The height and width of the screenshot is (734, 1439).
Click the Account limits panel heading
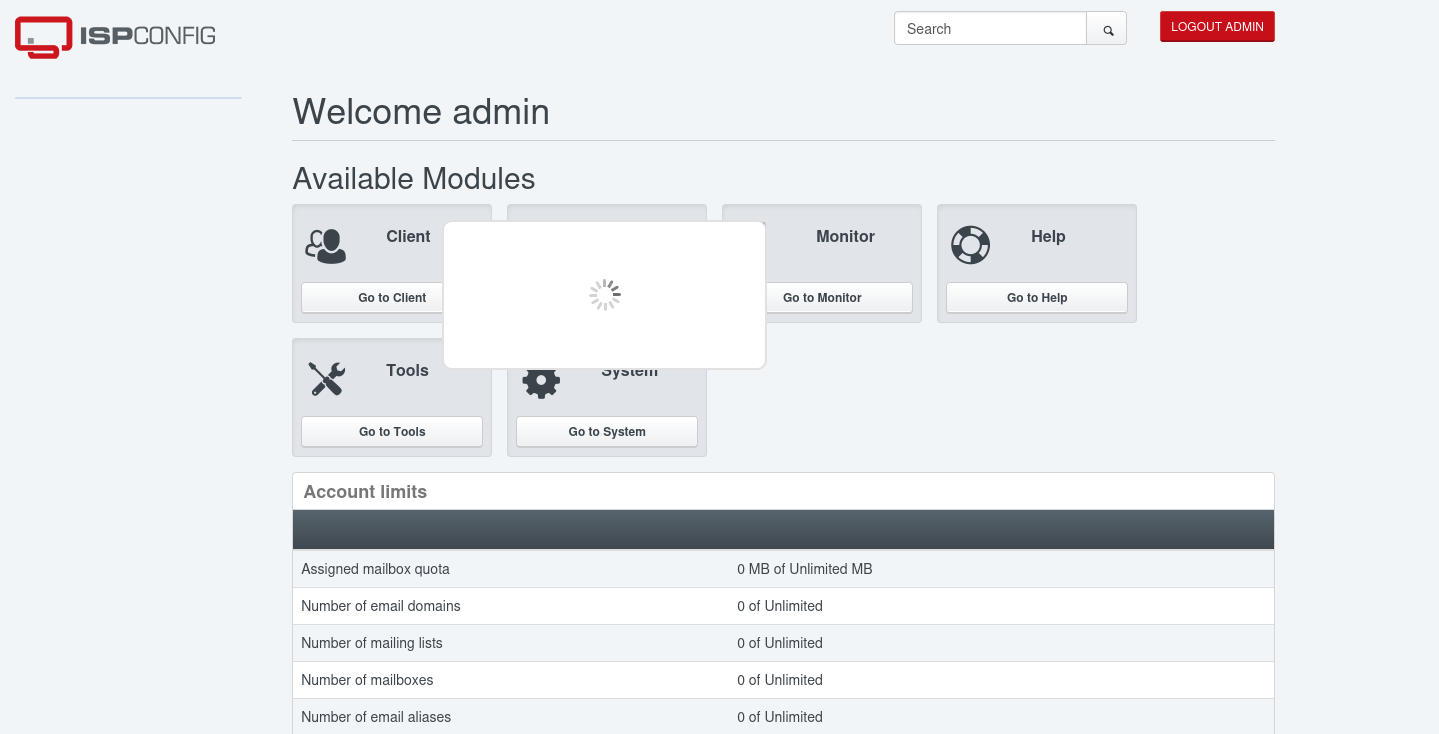[365, 492]
